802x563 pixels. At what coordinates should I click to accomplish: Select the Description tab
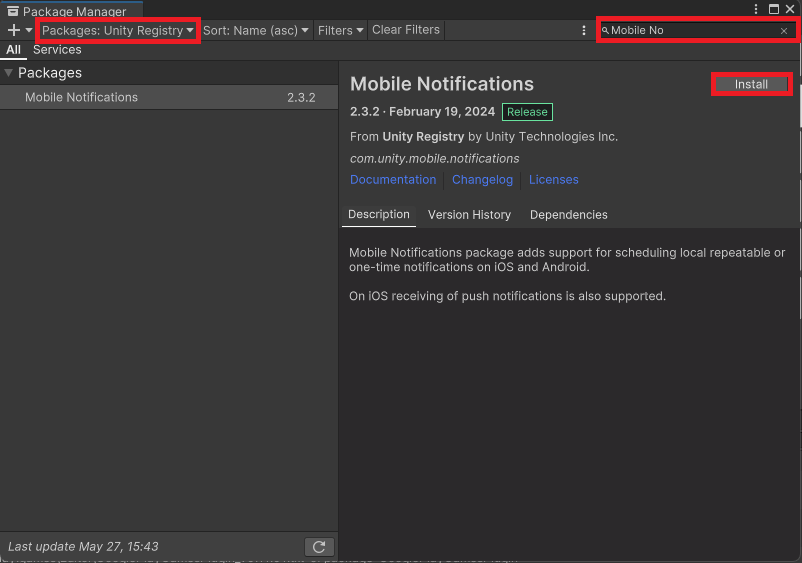[x=378, y=215]
